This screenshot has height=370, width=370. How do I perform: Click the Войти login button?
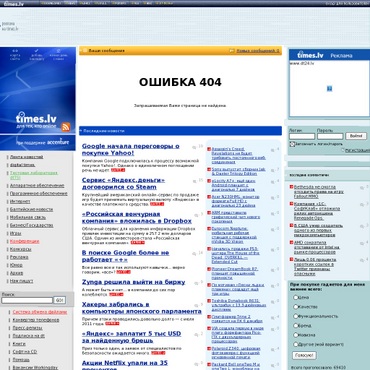click(356, 136)
